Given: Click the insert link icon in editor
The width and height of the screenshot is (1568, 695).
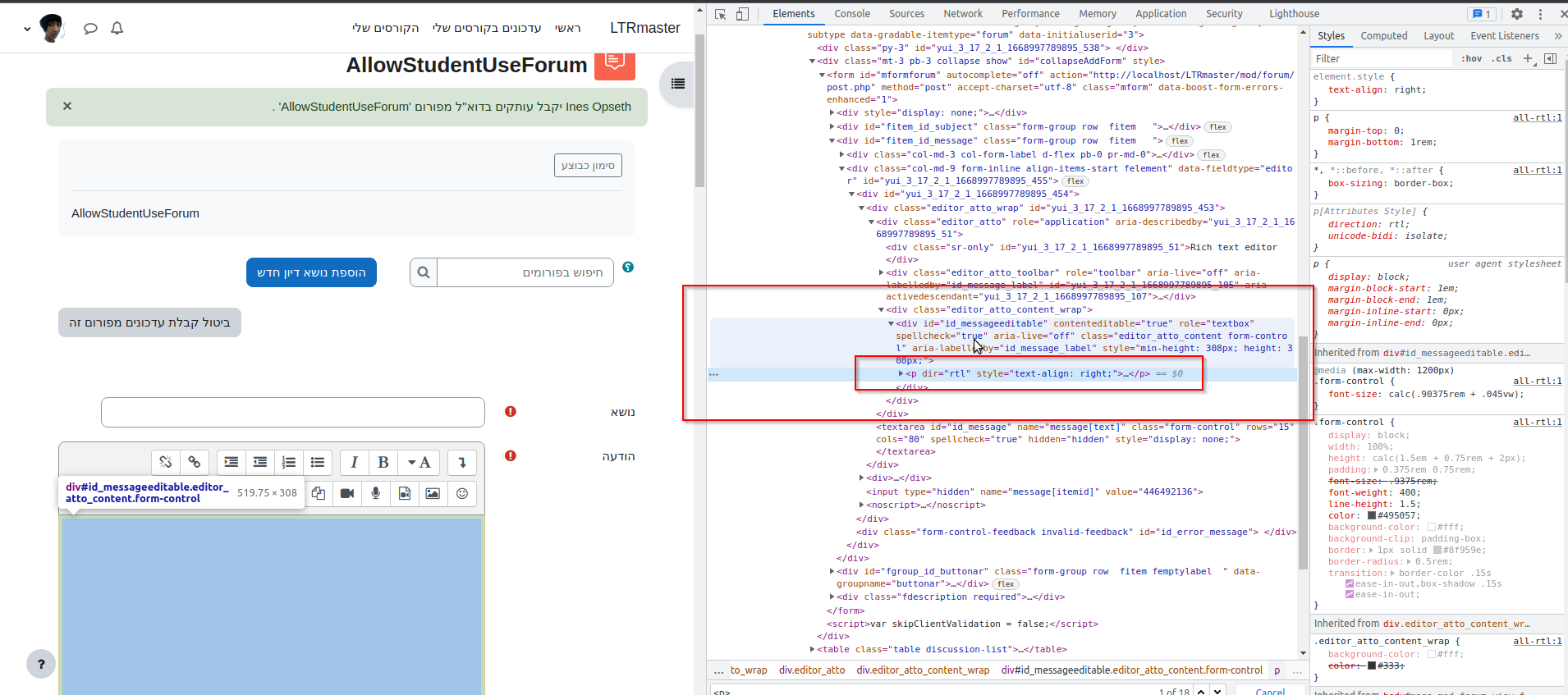Looking at the screenshot, I should (x=195, y=462).
